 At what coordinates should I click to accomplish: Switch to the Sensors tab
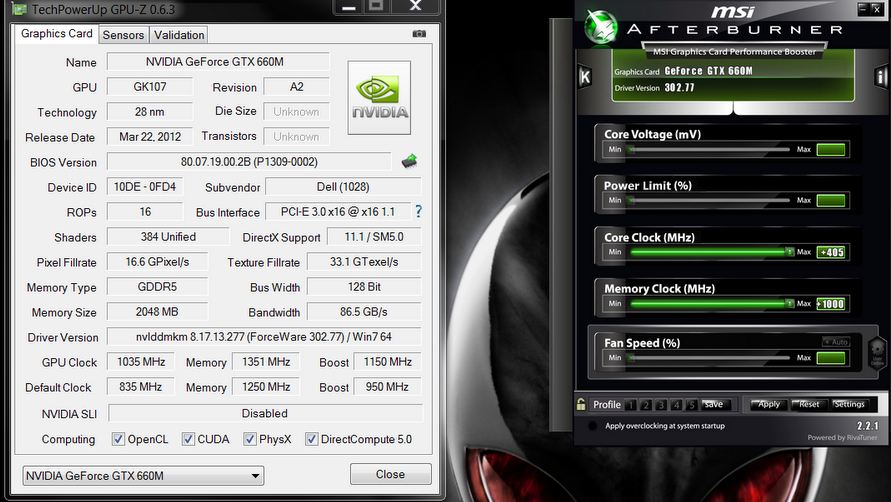[x=123, y=35]
